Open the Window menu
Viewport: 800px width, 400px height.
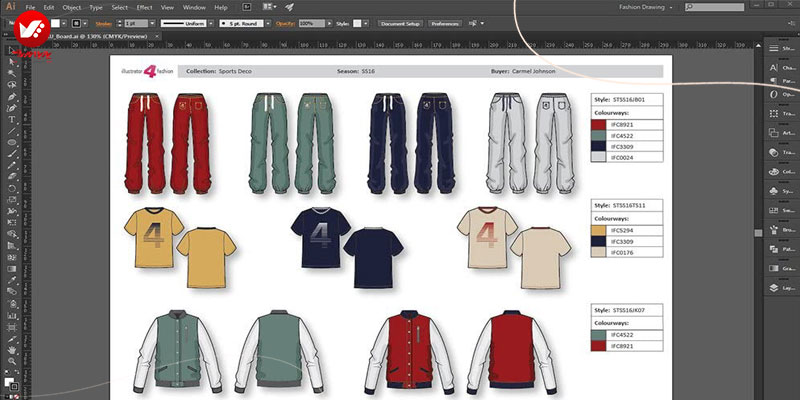click(194, 8)
